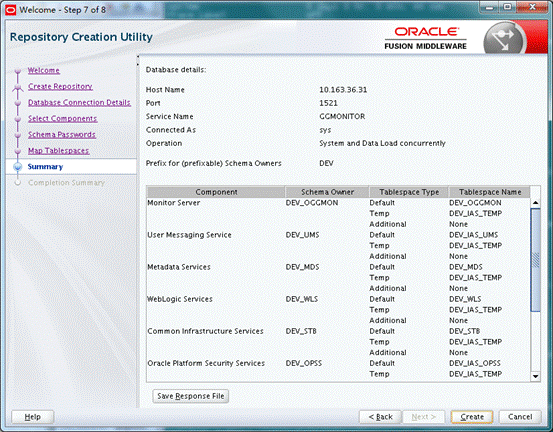
Task: Click the Save Response File button
Action: point(191,396)
